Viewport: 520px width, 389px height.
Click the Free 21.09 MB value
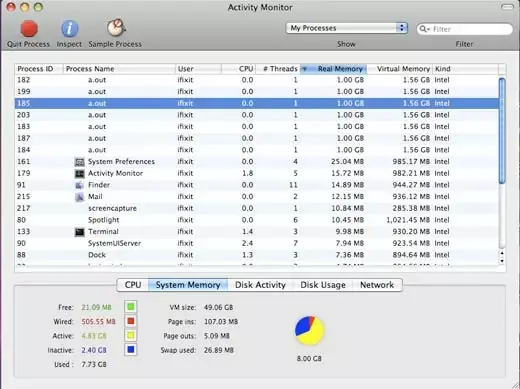(96, 307)
